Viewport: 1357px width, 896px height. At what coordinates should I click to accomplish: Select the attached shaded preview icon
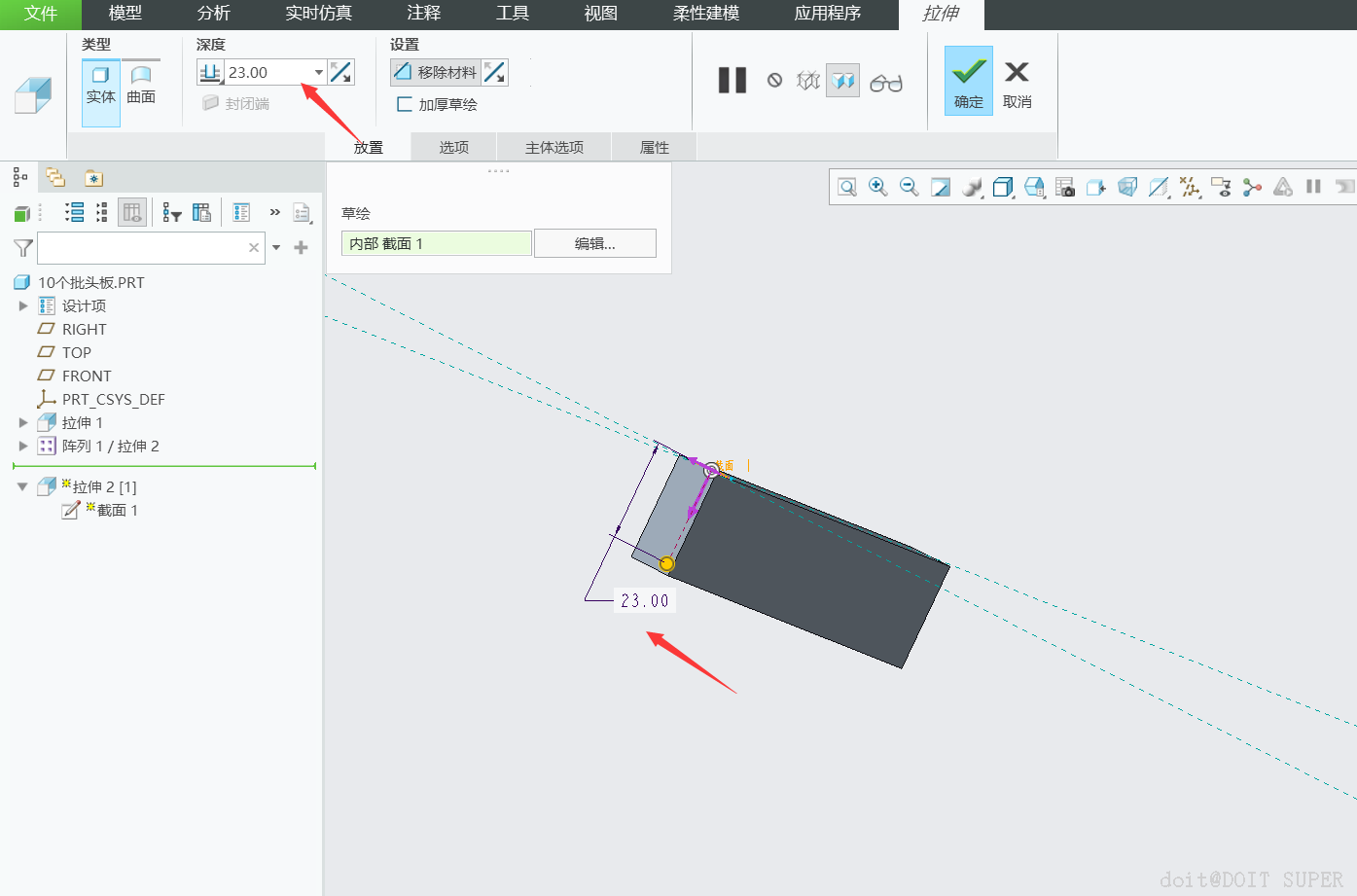click(x=842, y=80)
